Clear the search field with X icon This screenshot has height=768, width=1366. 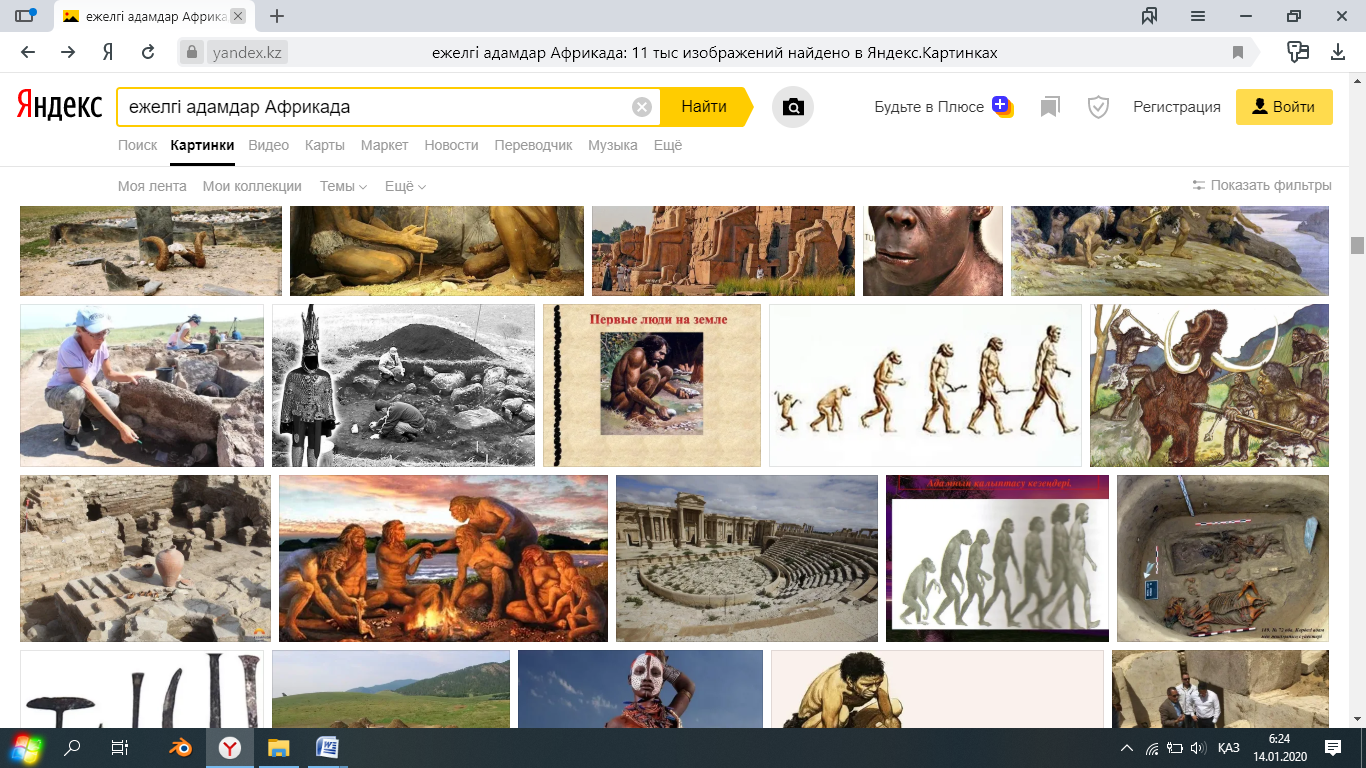click(x=642, y=107)
